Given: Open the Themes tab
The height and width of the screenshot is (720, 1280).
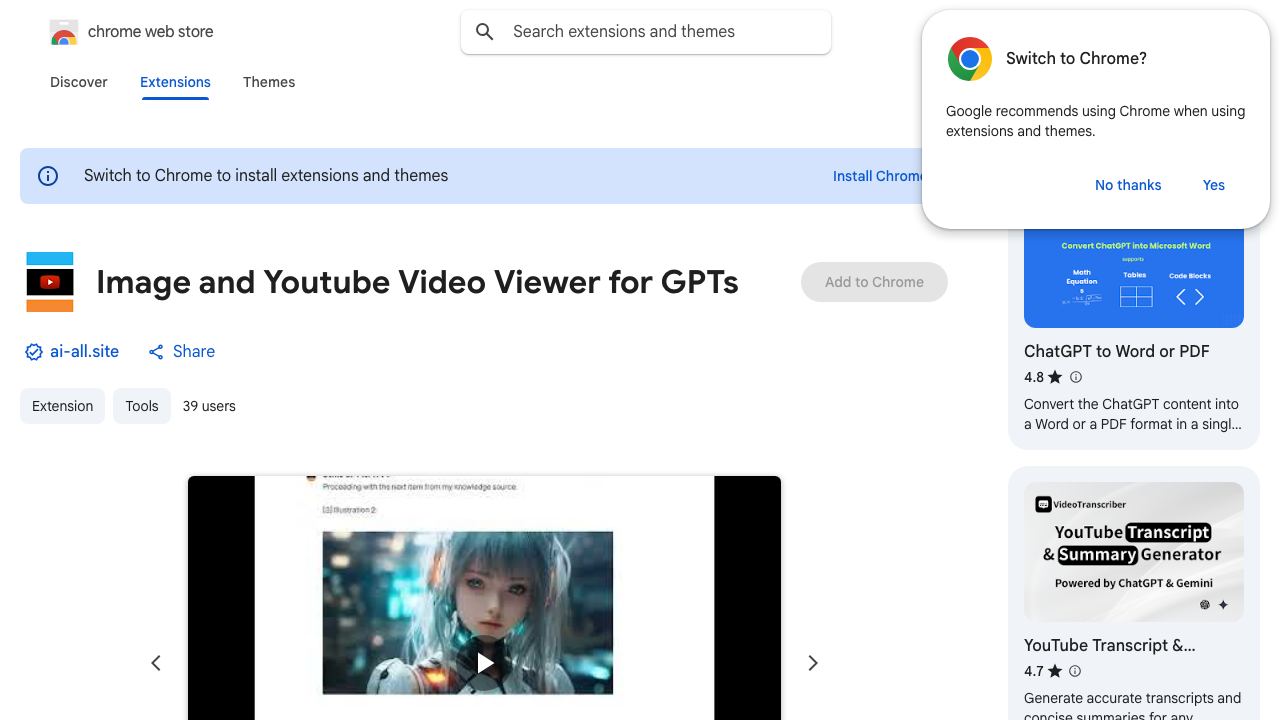Looking at the screenshot, I should [x=269, y=82].
